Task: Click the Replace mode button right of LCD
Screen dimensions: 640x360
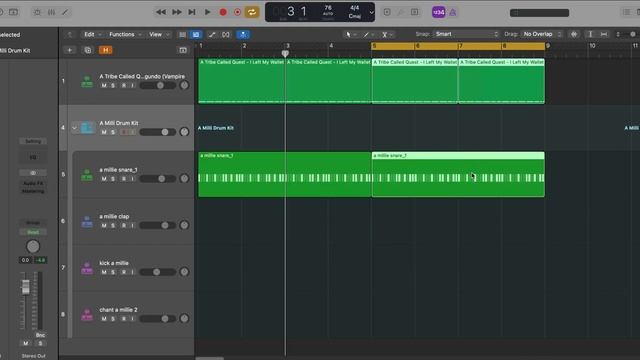Action: pyautogui.click(x=387, y=12)
